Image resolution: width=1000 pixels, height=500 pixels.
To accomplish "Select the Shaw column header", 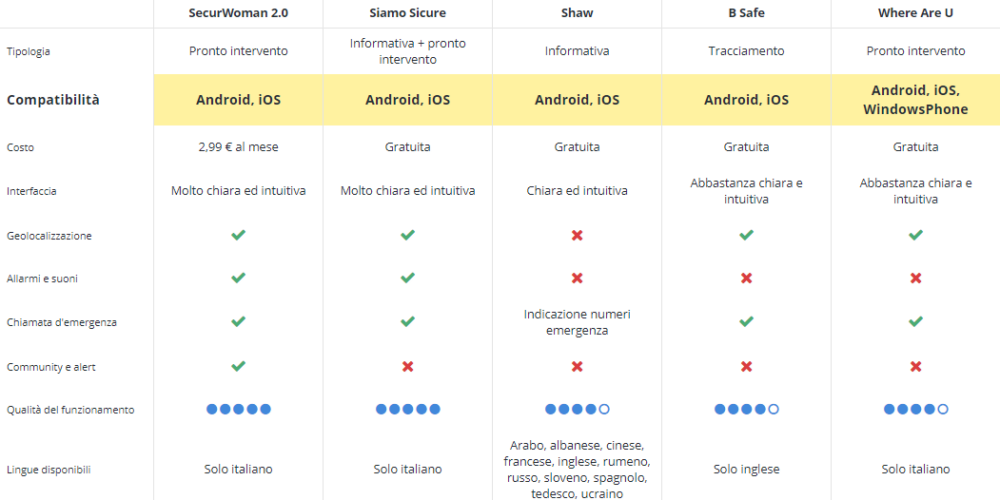I will (577, 13).
